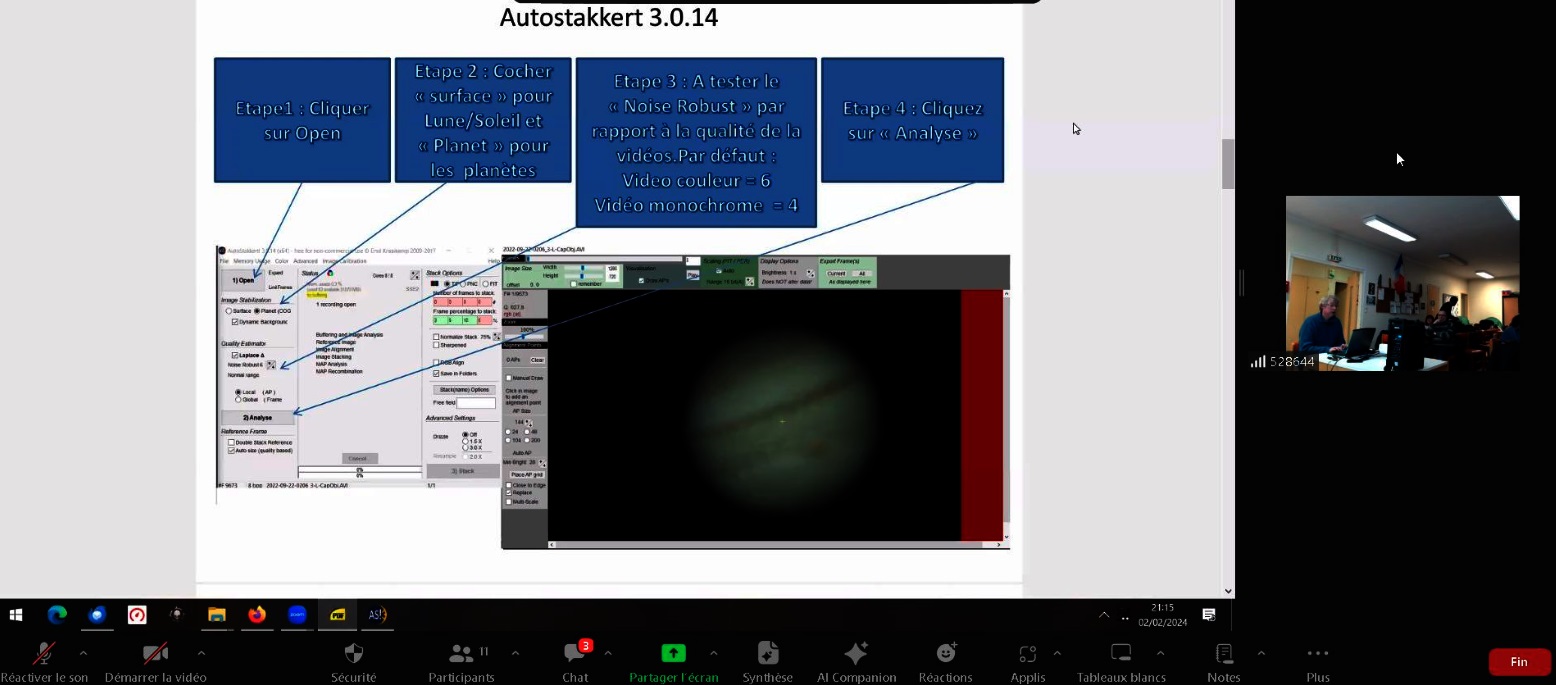1556x685 pixels.
Task: Toggle the Save in Folders checkbox
Action: pyautogui.click(x=436, y=373)
